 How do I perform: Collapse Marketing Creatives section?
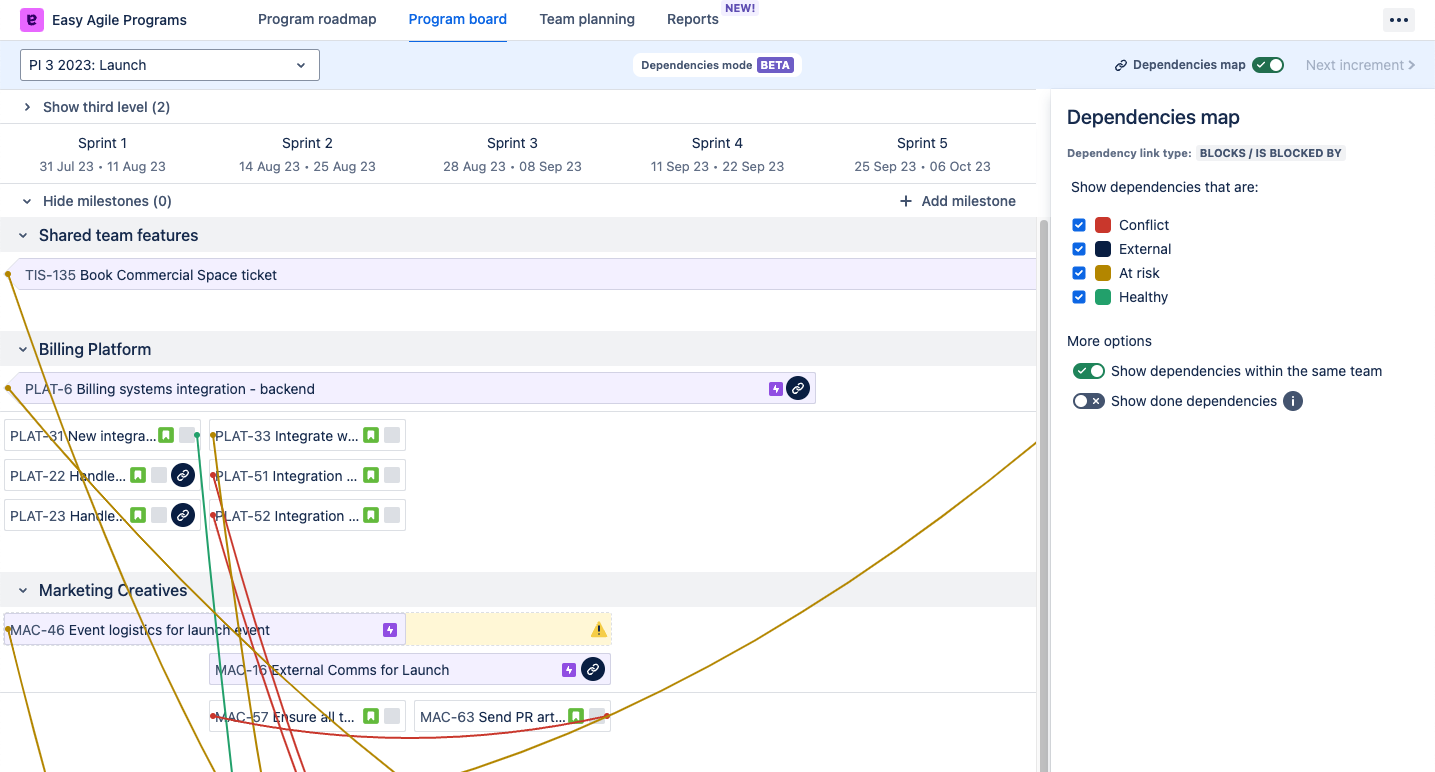click(23, 590)
